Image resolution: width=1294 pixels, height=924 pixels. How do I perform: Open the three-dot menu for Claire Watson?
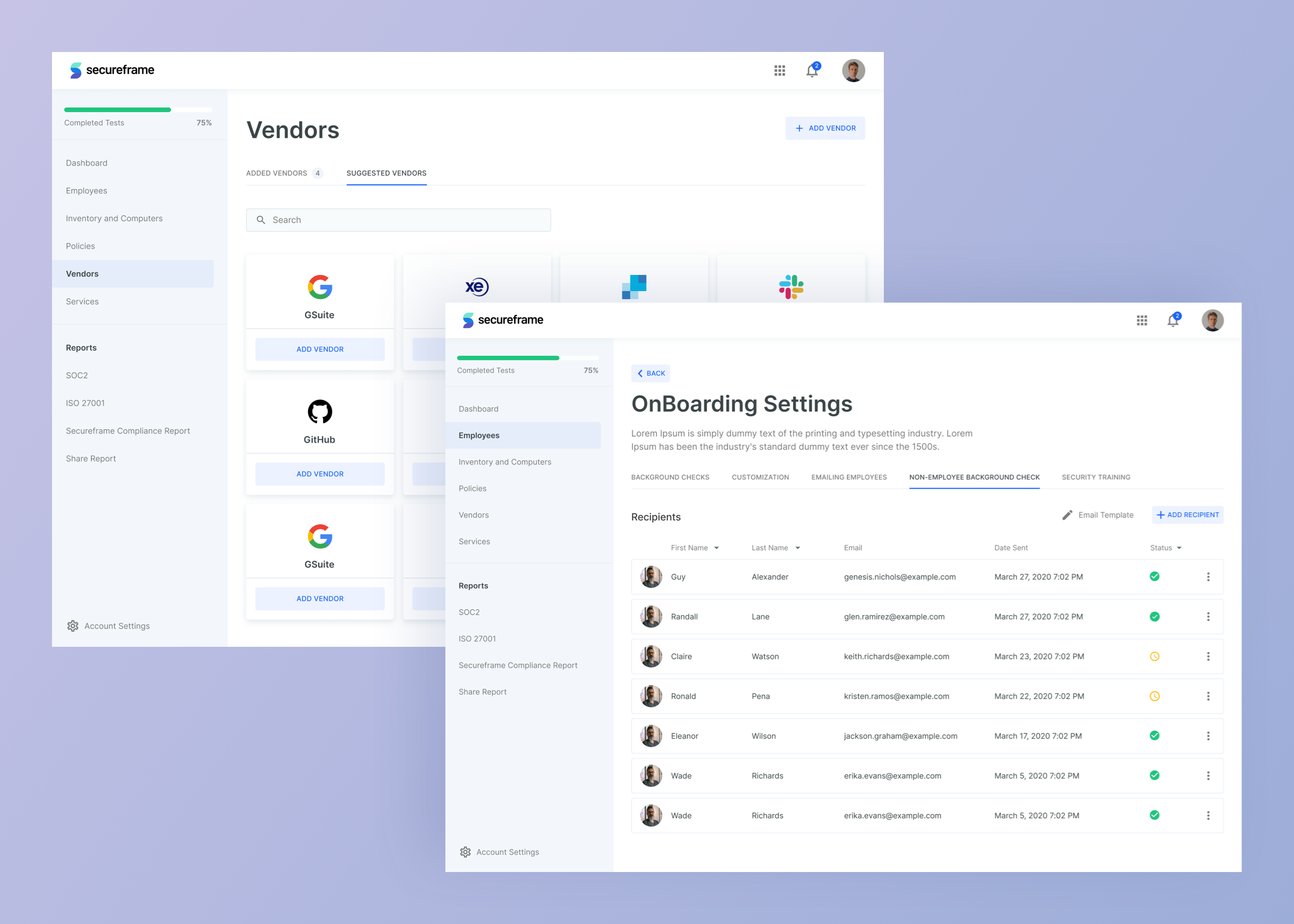(x=1208, y=657)
